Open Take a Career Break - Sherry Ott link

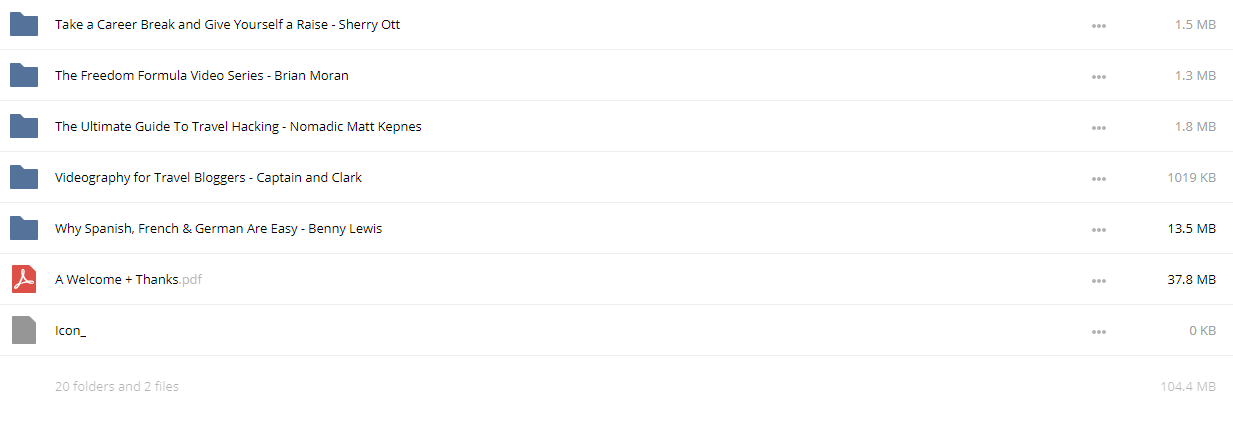[x=227, y=25]
